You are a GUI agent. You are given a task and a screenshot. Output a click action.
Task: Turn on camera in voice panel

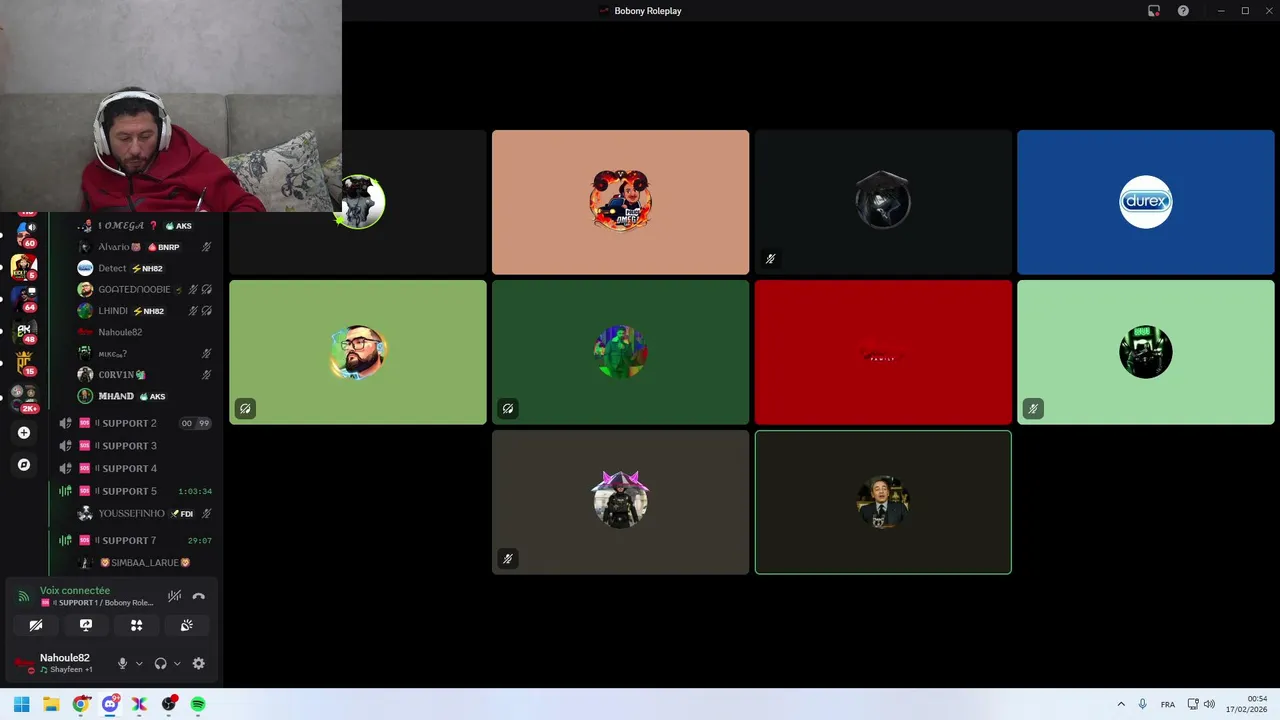pyautogui.click(x=36, y=625)
